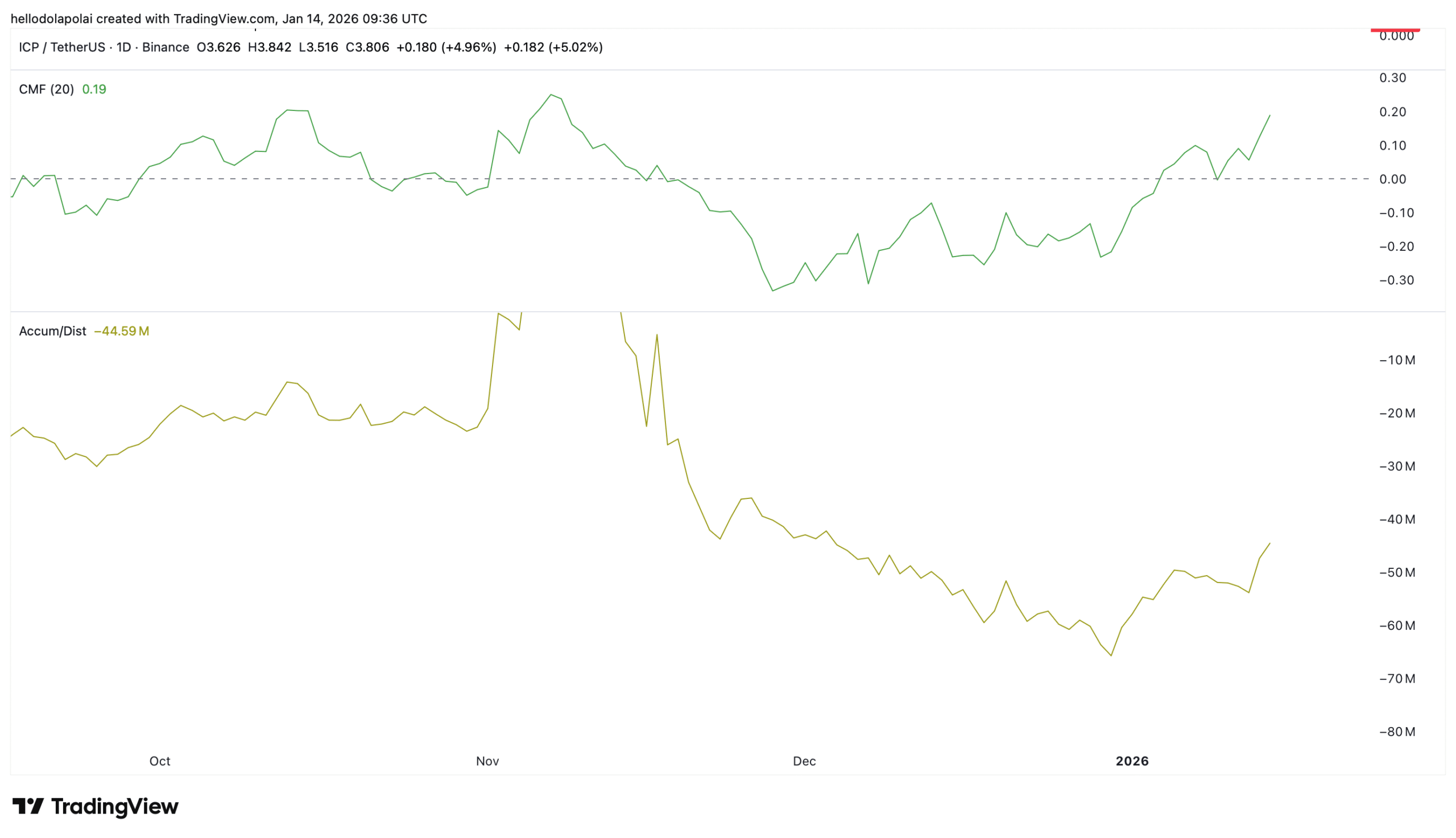Screen dimensions: 1456x838
Task: Click the Accum/Dist −44.59 M value
Action: pos(121,331)
